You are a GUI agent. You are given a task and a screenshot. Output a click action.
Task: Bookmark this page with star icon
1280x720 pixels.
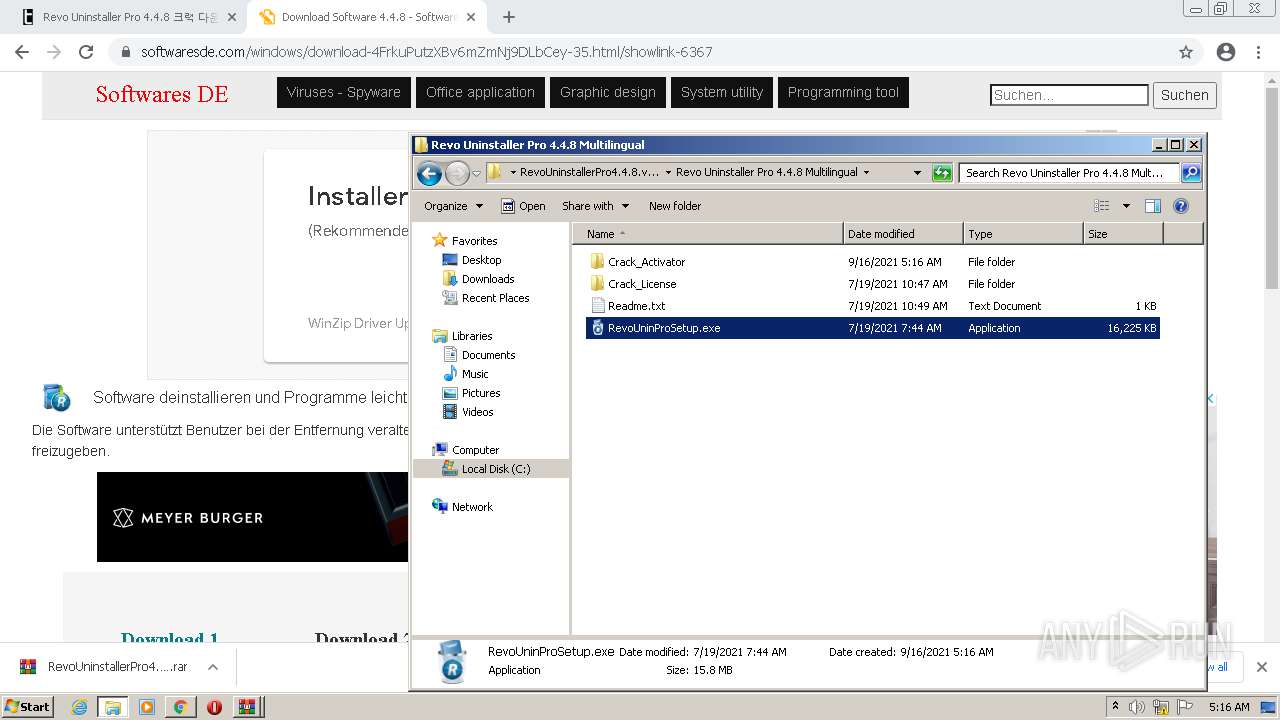[x=1186, y=52]
